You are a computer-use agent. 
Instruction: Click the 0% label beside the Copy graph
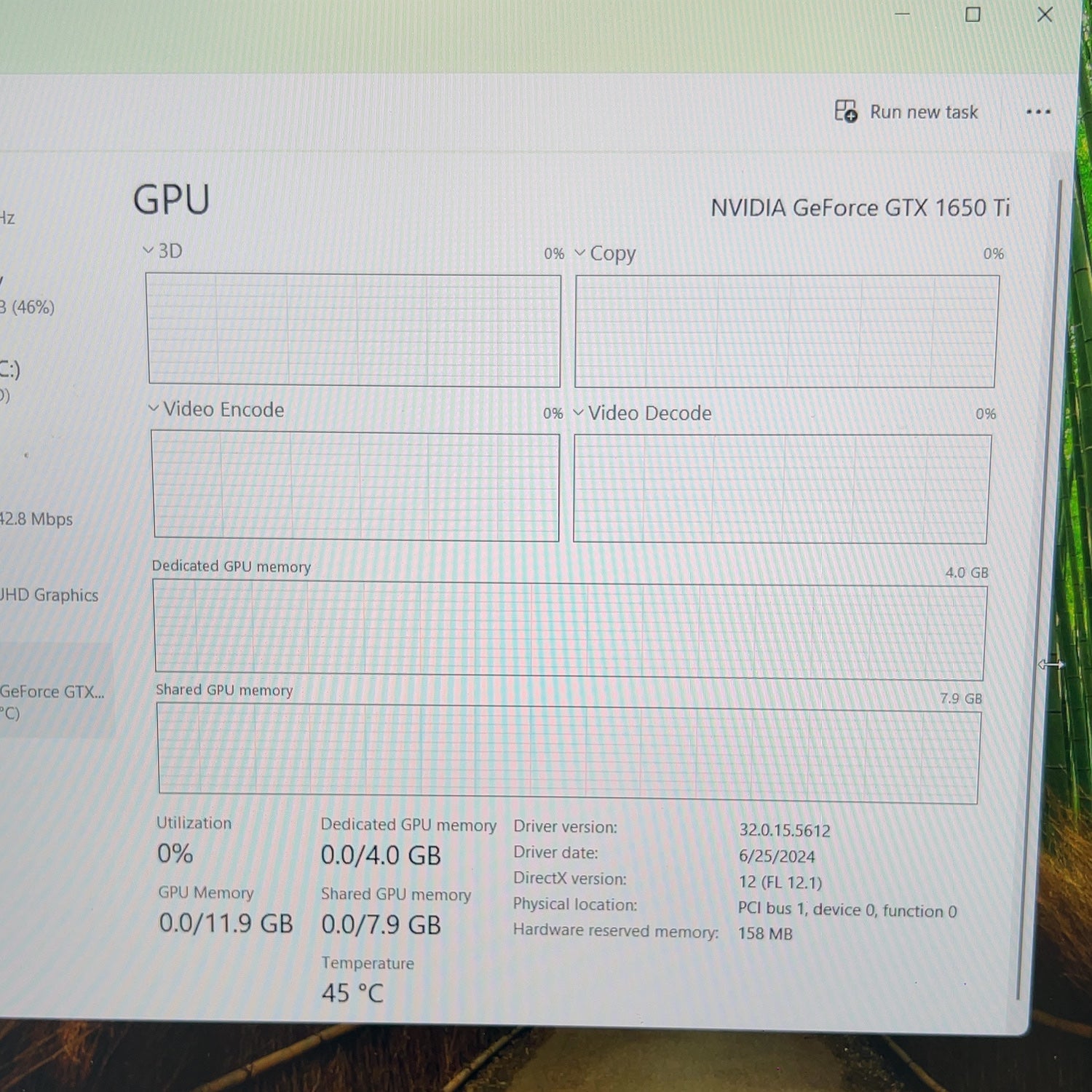(993, 253)
